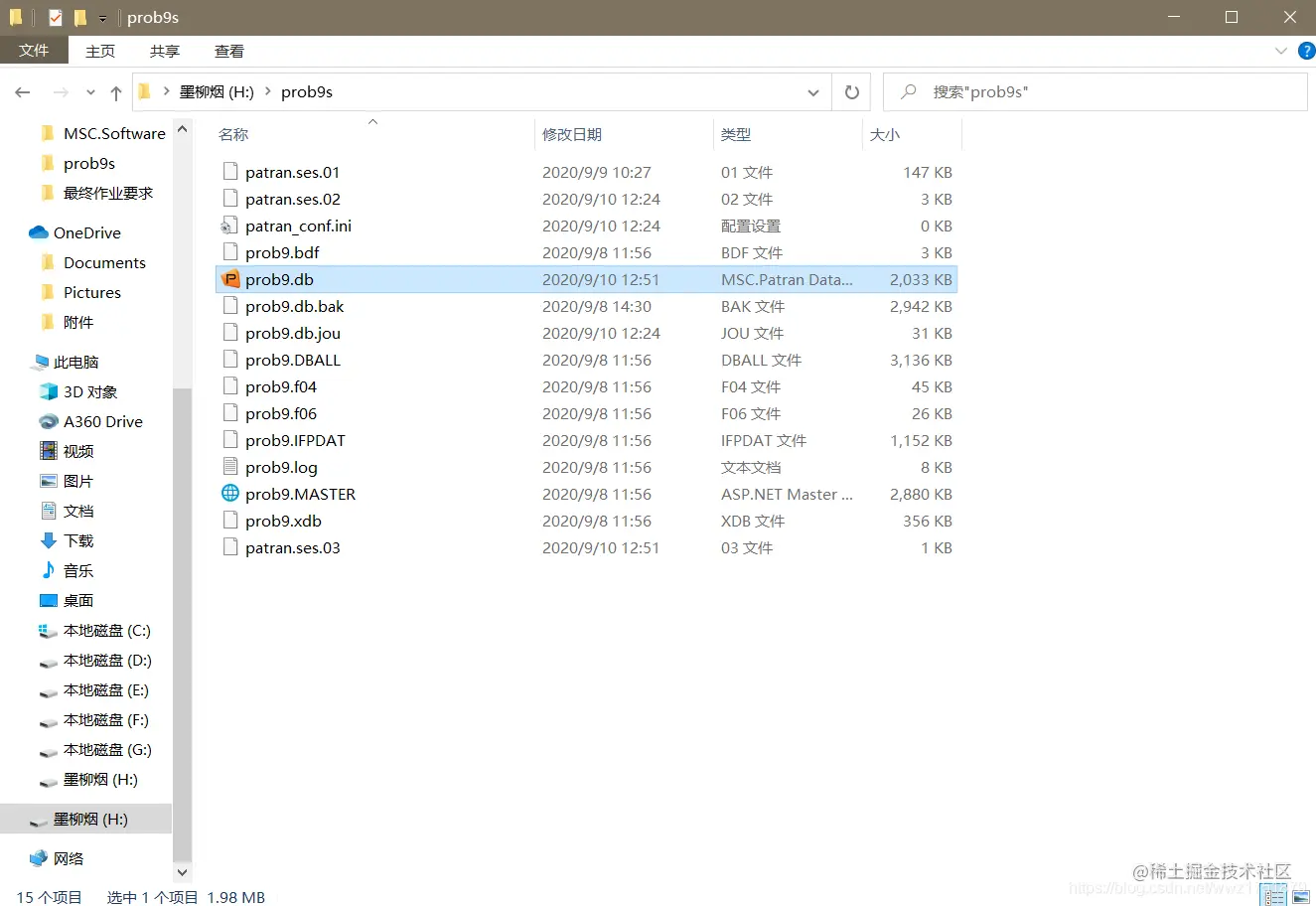Click the 此电脑 computer icon
This screenshot has height=906, width=1316.
[39, 362]
